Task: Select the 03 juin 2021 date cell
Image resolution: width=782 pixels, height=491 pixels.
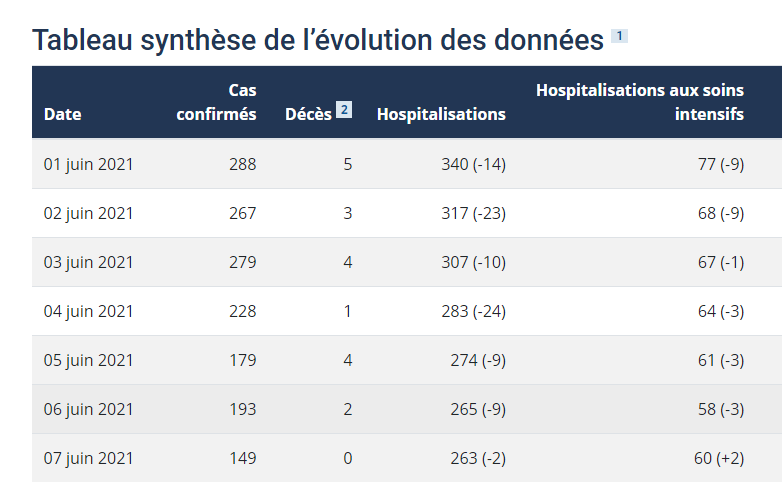Action: pos(88,262)
